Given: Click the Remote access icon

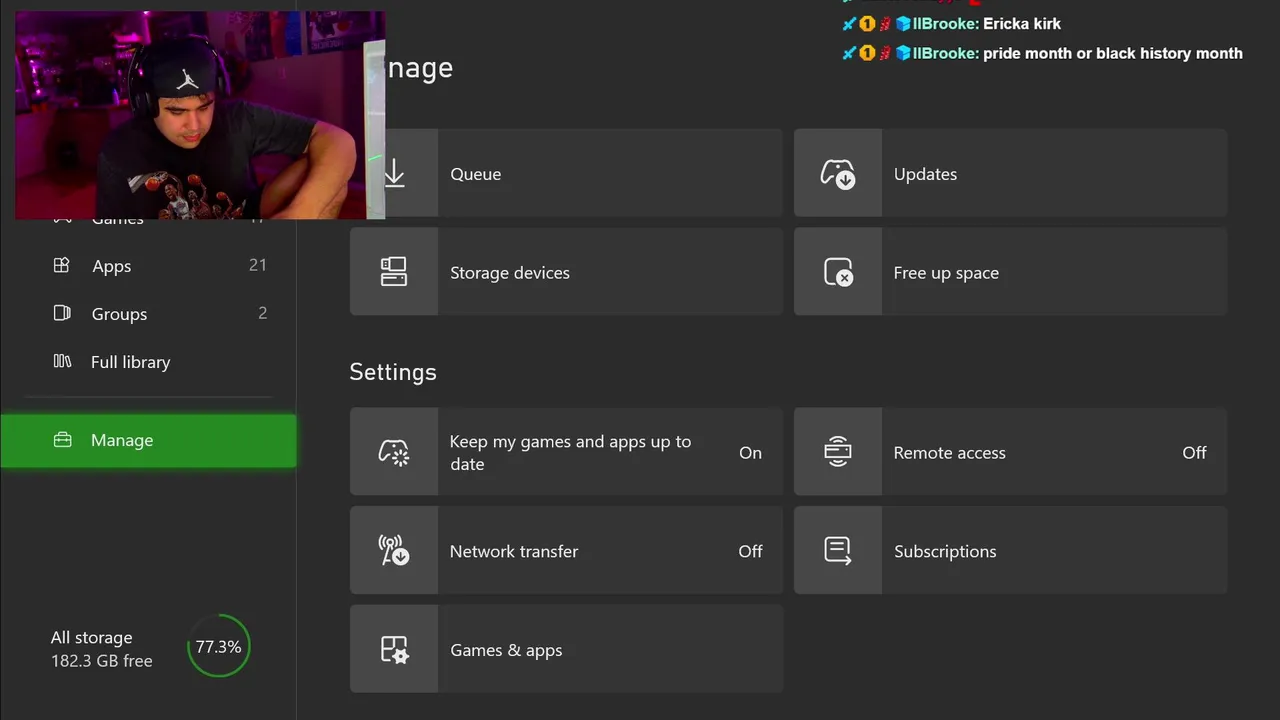Looking at the screenshot, I should [837, 452].
